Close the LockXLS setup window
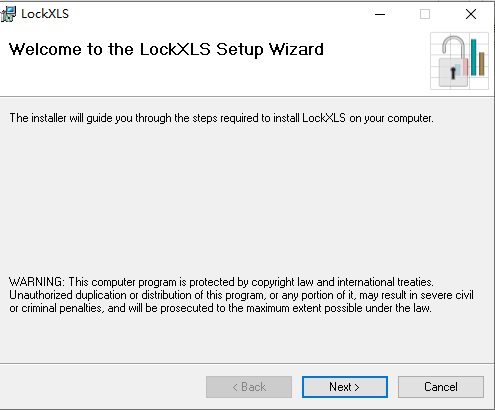Image resolution: width=495 pixels, height=410 pixels. [471, 14]
